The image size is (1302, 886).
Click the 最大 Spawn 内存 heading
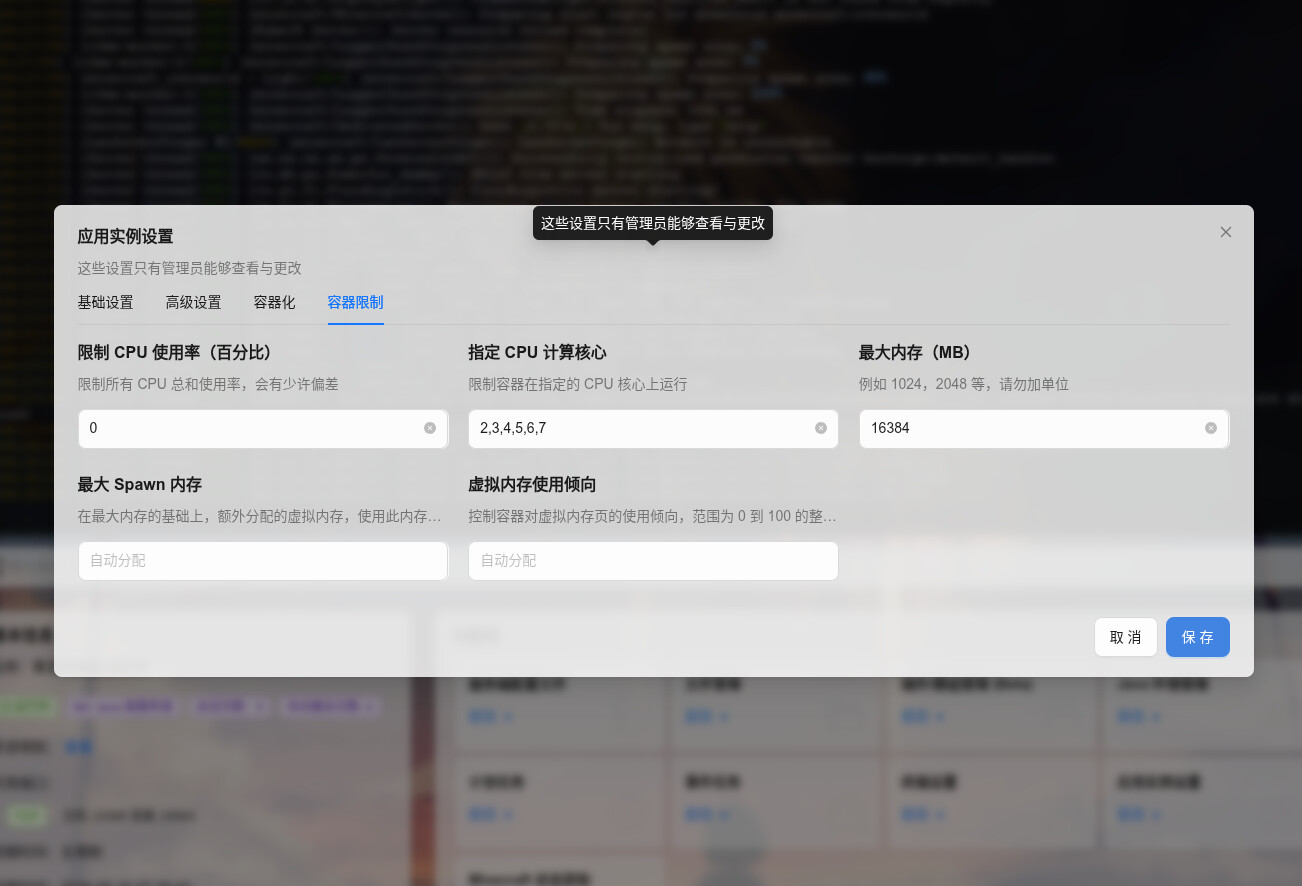(140, 484)
